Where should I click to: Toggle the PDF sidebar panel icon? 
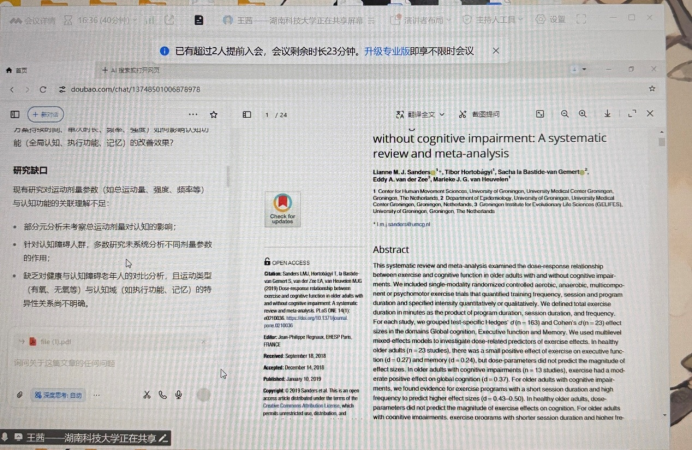click(244, 115)
